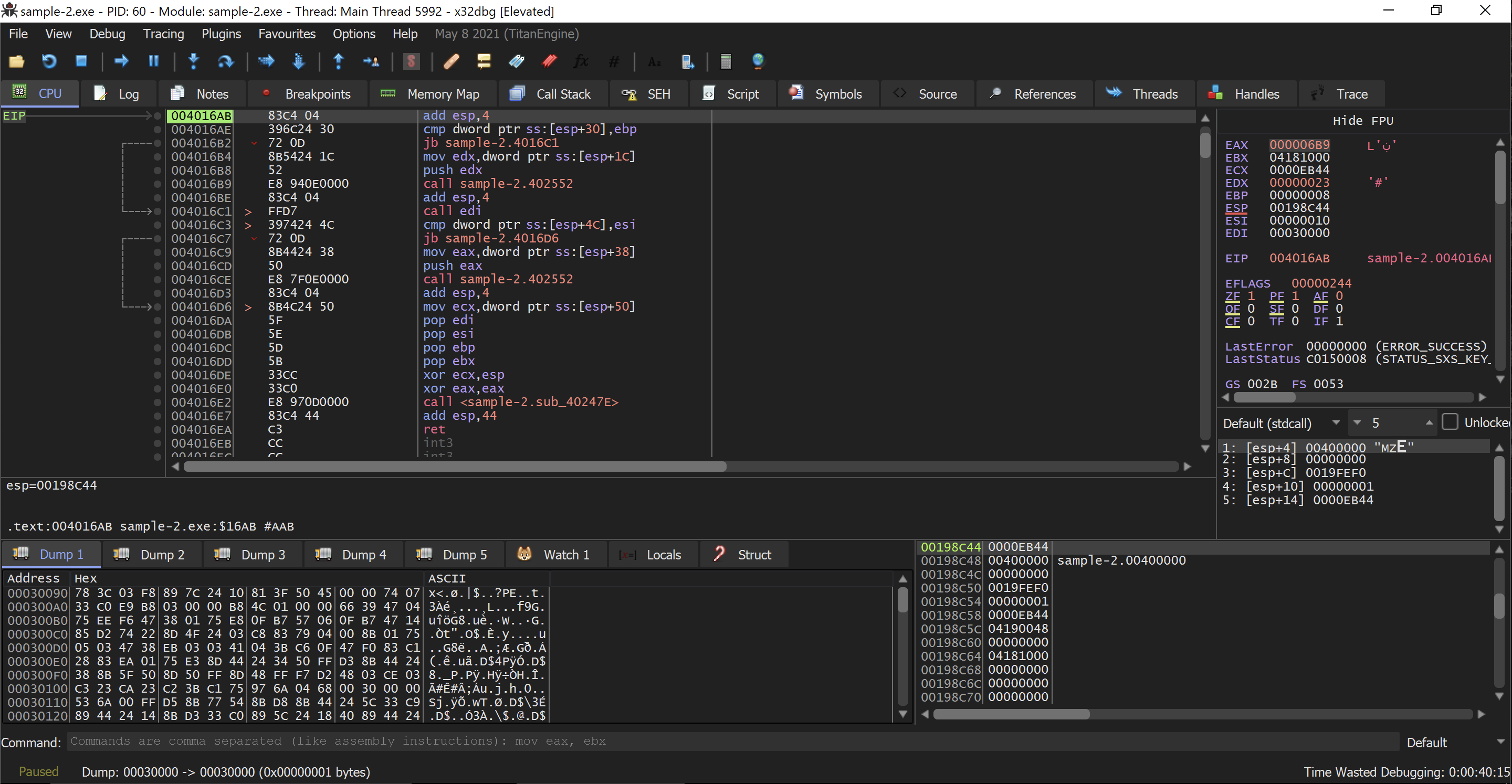Screen dimensions: 1512x784
Task: Toggle breakpoint bullet at 004016B9
Action: tap(157, 184)
